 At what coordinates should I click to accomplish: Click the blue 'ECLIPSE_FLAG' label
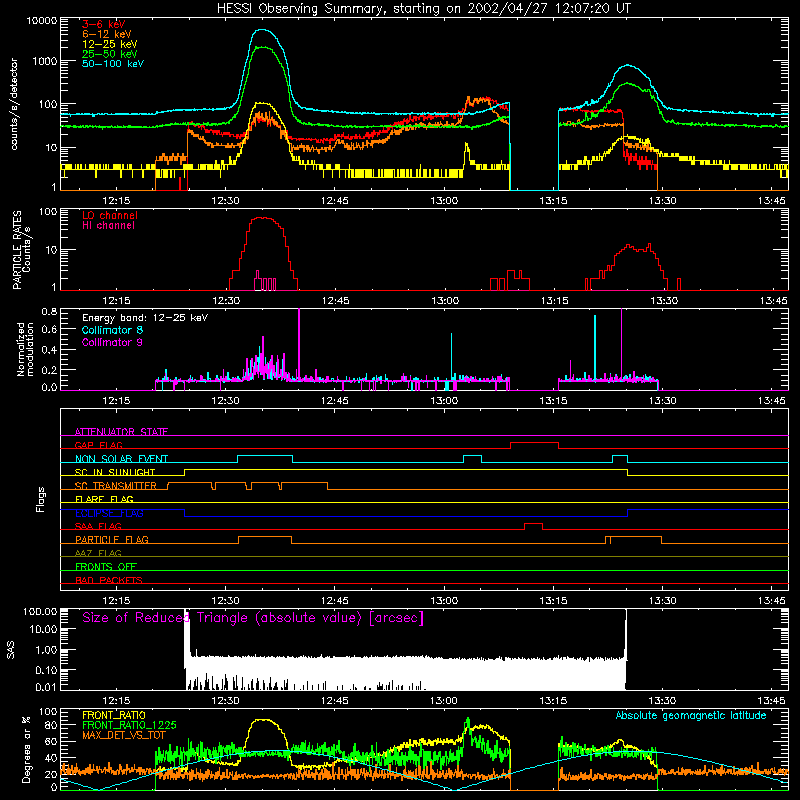pos(109,513)
